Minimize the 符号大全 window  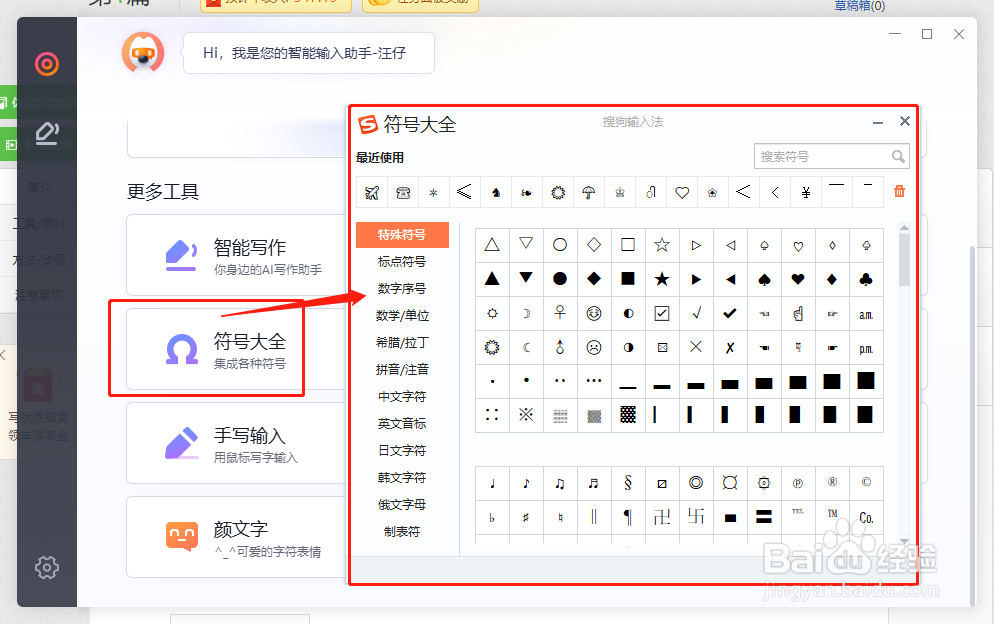878,122
